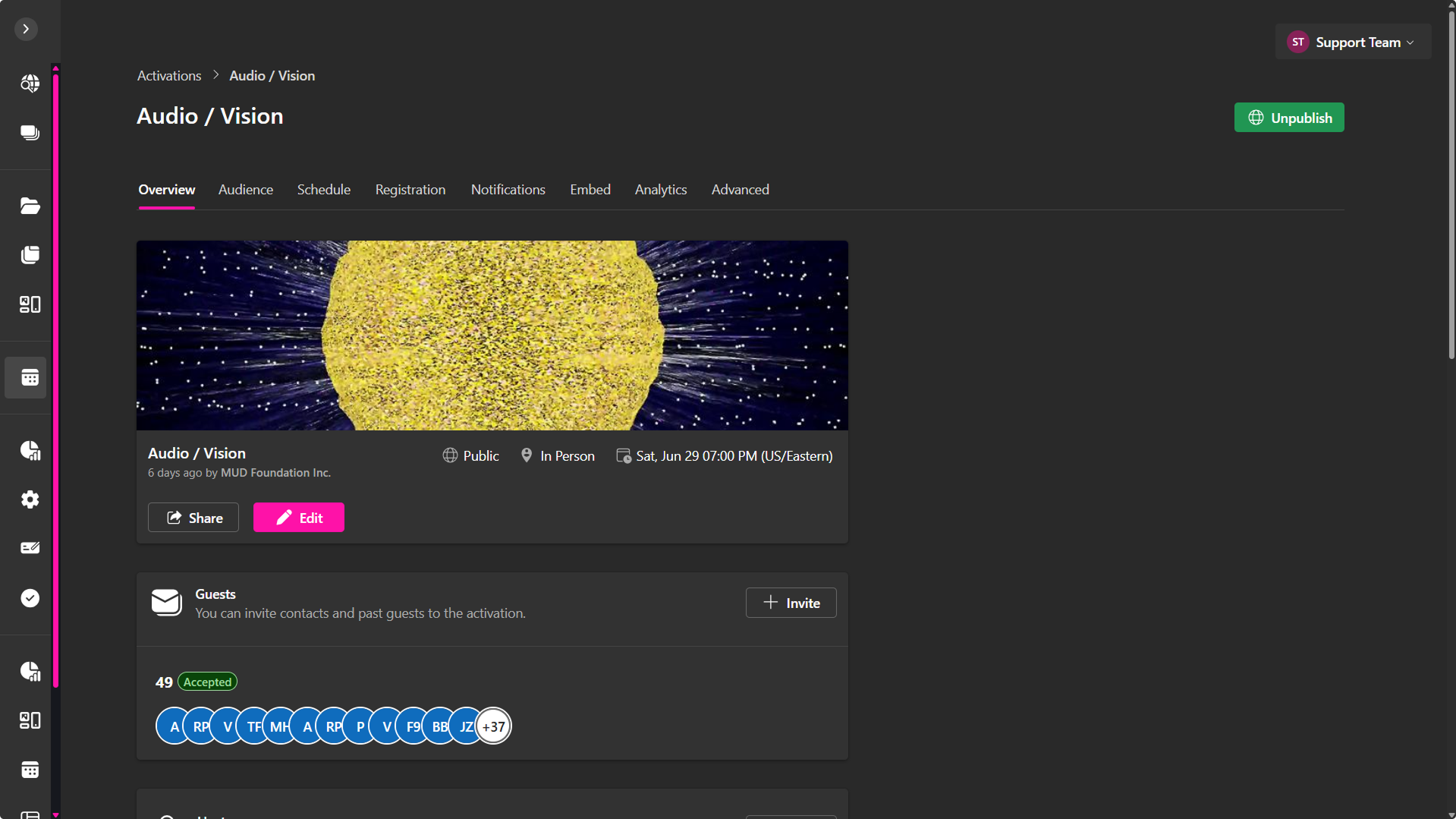1456x819 pixels.
Task: Click the highlighted calendar sidebar icon
Action: (30, 377)
